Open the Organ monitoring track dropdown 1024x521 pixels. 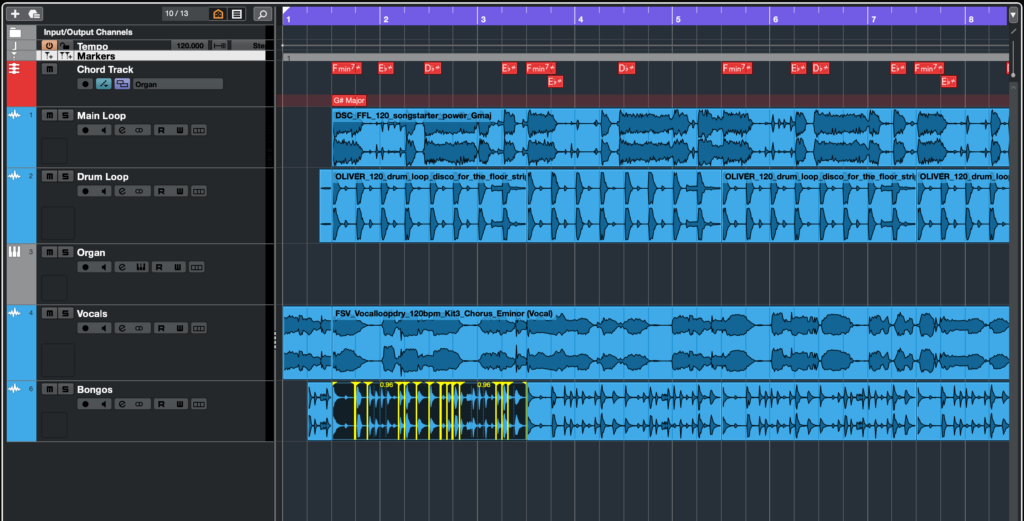point(178,84)
